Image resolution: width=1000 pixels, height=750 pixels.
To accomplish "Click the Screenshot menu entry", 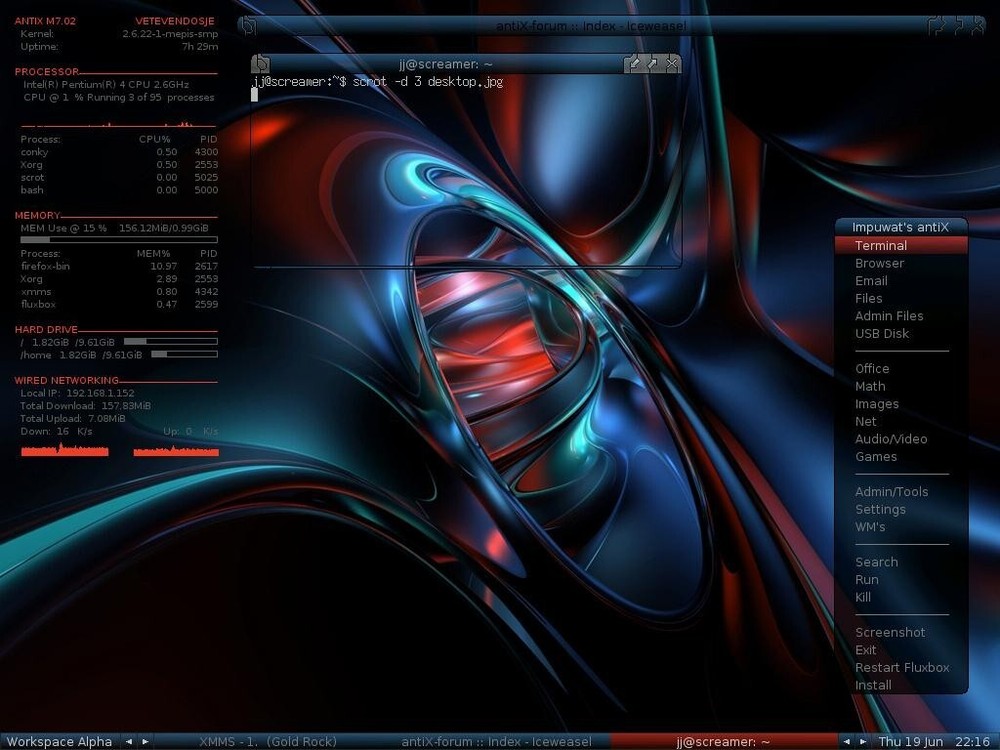I will 890,632.
